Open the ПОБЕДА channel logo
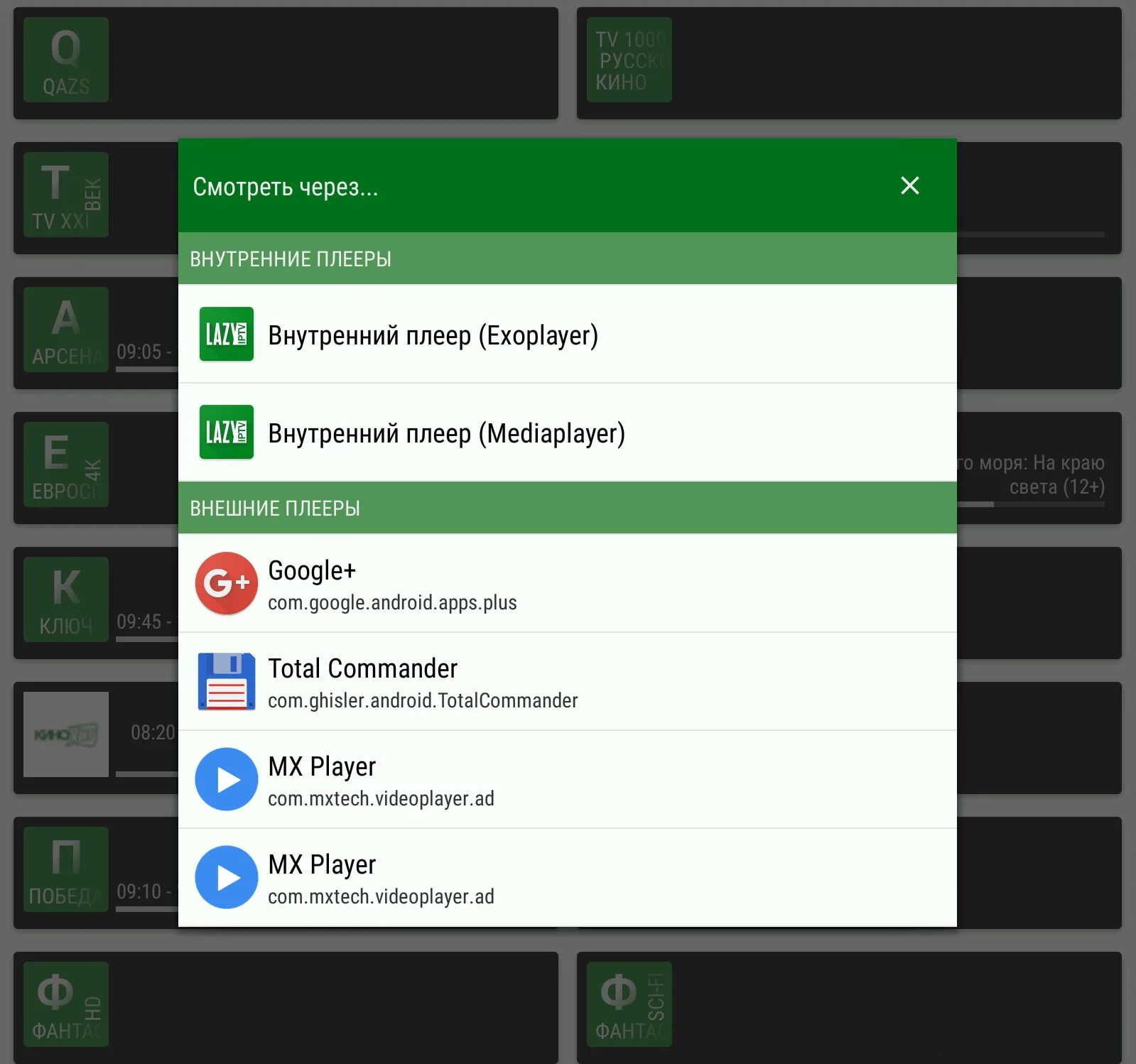Image resolution: width=1136 pixels, height=1064 pixels. coord(66,869)
